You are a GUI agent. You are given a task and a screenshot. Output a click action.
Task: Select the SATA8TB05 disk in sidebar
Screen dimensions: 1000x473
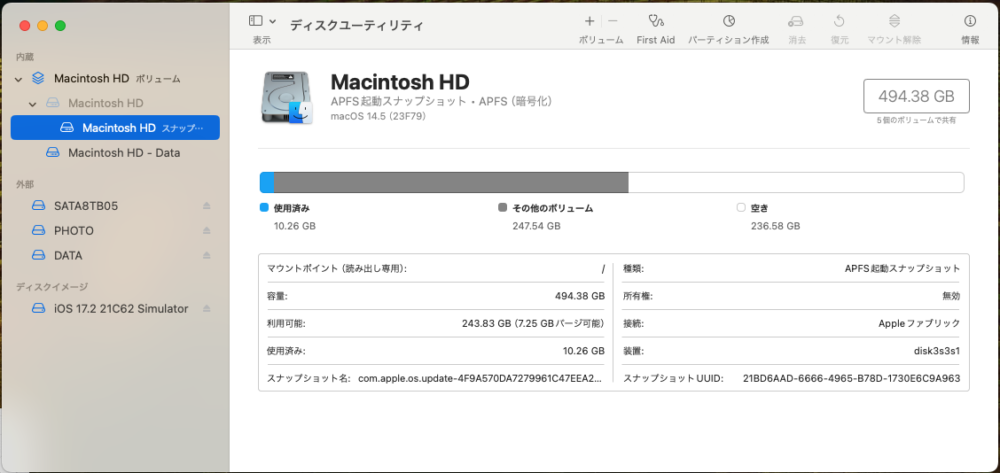pyautogui.click(x=86, y=206)
